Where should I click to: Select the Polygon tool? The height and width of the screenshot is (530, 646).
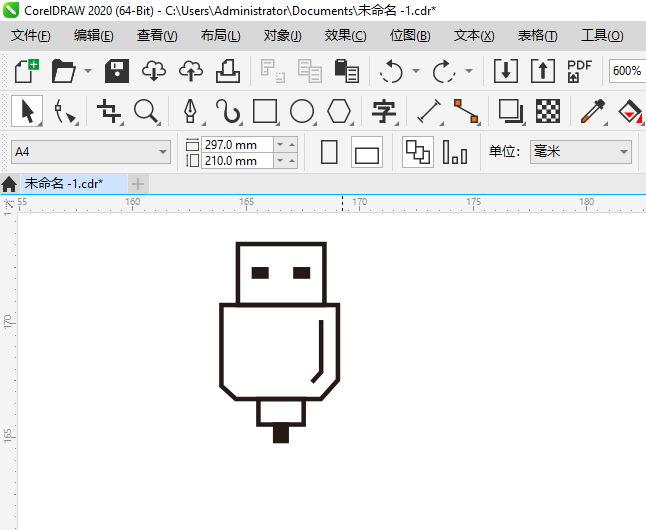coord(340,111)
